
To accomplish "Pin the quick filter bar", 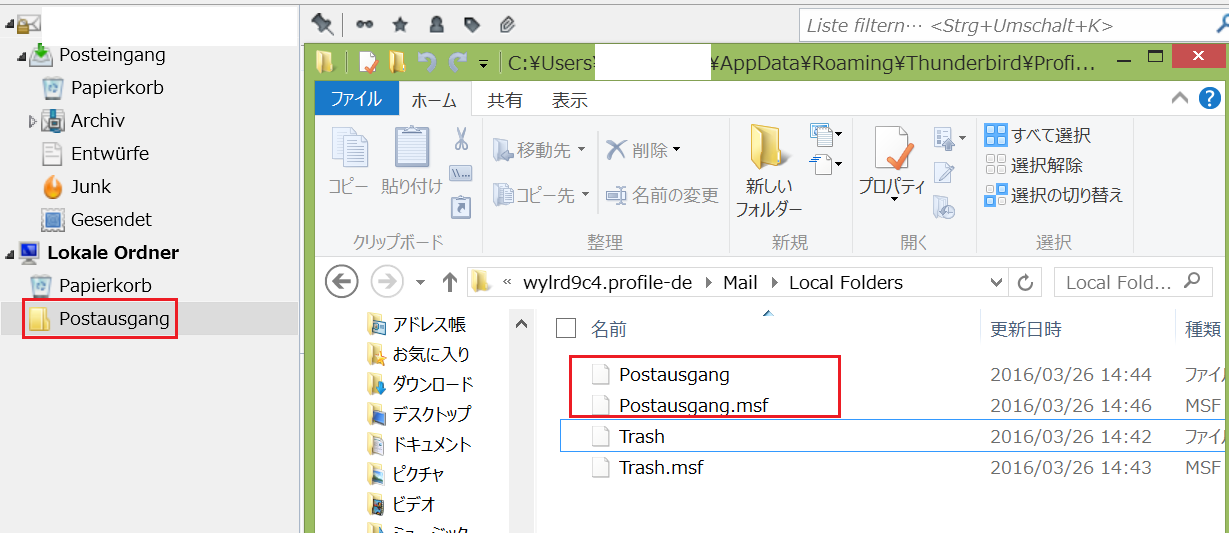I will click(322, 24).
